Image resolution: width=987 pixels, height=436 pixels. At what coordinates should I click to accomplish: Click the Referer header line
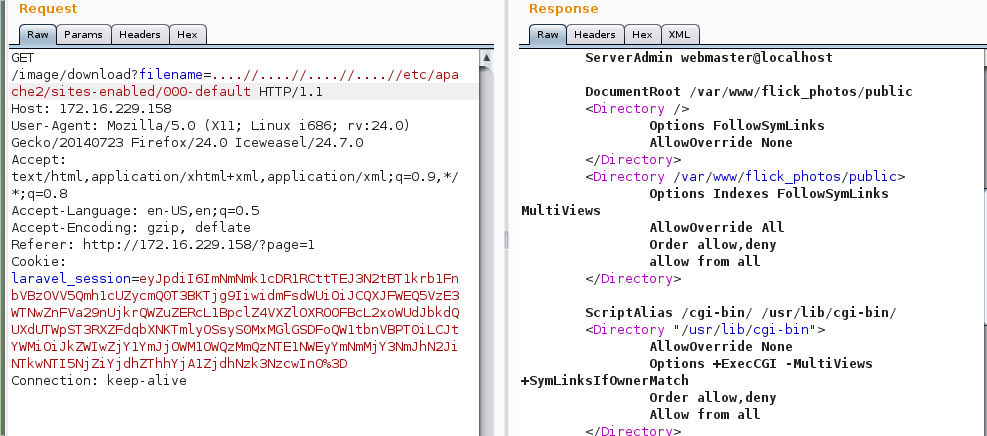click(x=163, y=245)
